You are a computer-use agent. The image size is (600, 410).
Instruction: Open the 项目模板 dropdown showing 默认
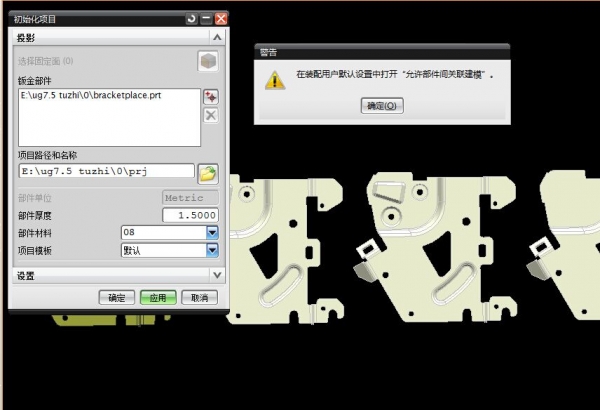(x=212, y=250)
